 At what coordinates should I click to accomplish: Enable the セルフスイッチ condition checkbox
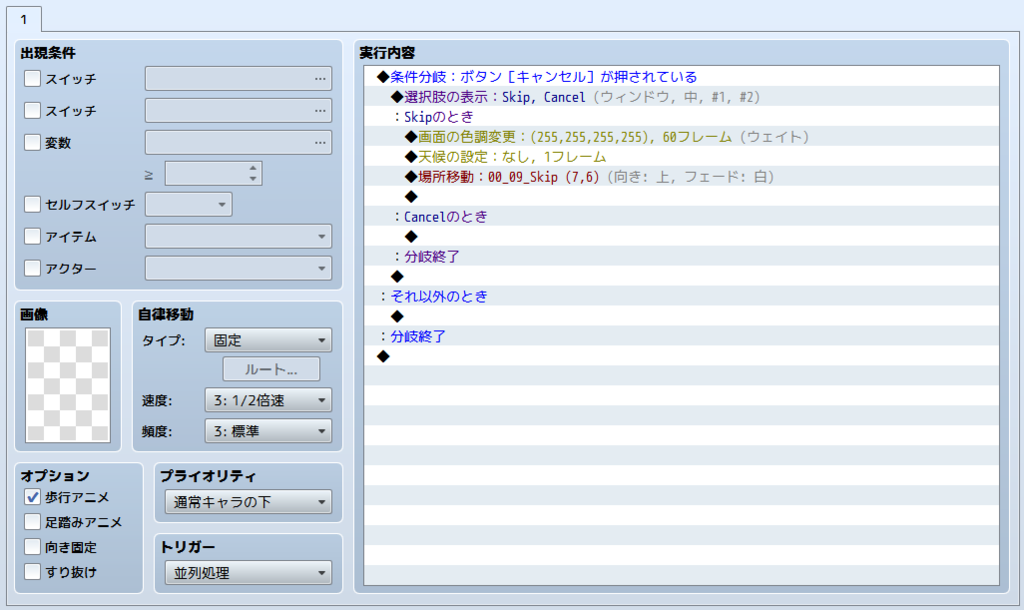click(32, 204)
